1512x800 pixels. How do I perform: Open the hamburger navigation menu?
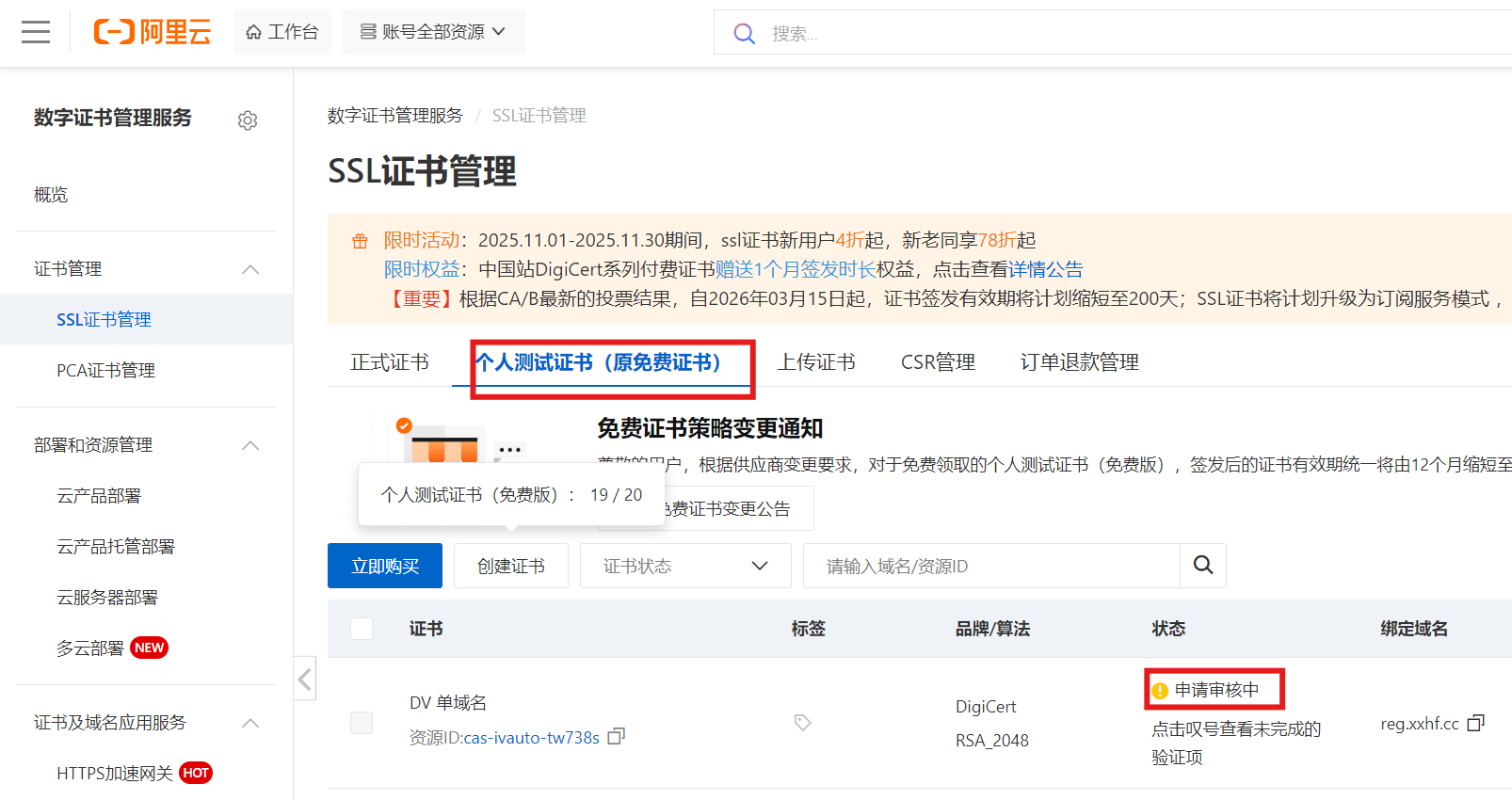[36, 33]
